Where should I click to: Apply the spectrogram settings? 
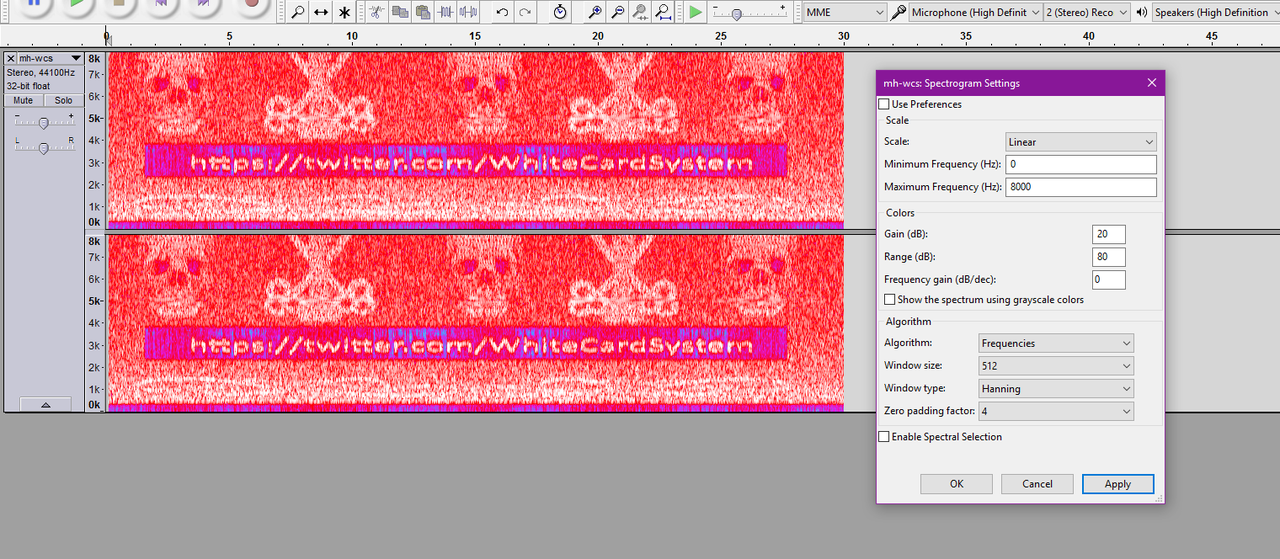point(1118,484)
